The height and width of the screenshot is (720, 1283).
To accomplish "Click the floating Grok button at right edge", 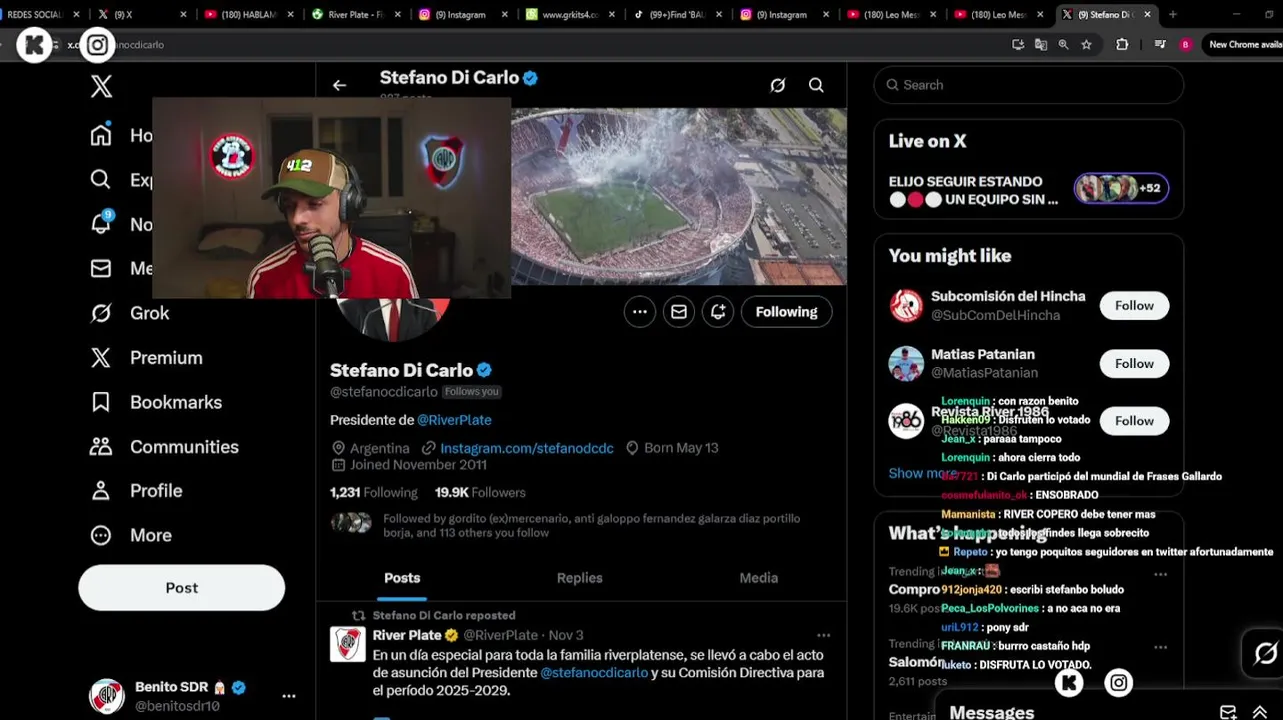I will coord(1265,653).
